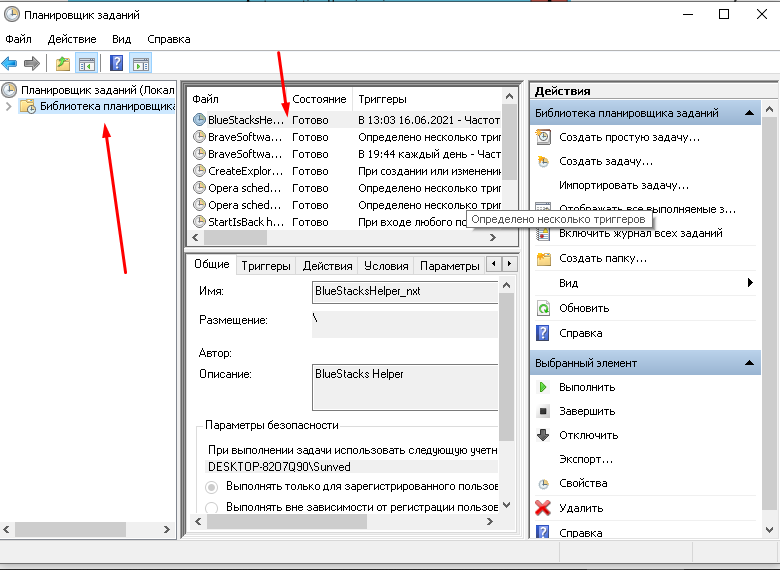Click the Завершить stop icon
Image resolution: width=780 pixels, height=570 pixels.
coord(543,411)
